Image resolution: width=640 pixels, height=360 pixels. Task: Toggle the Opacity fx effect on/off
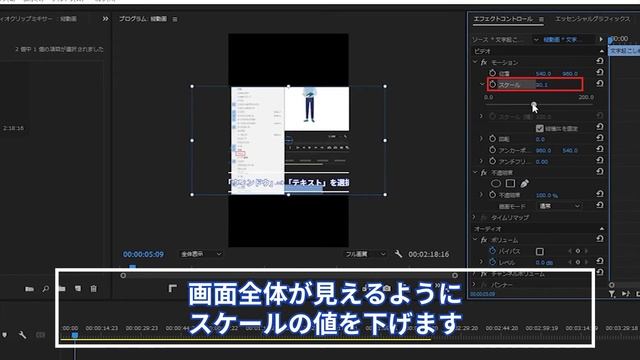484,173
